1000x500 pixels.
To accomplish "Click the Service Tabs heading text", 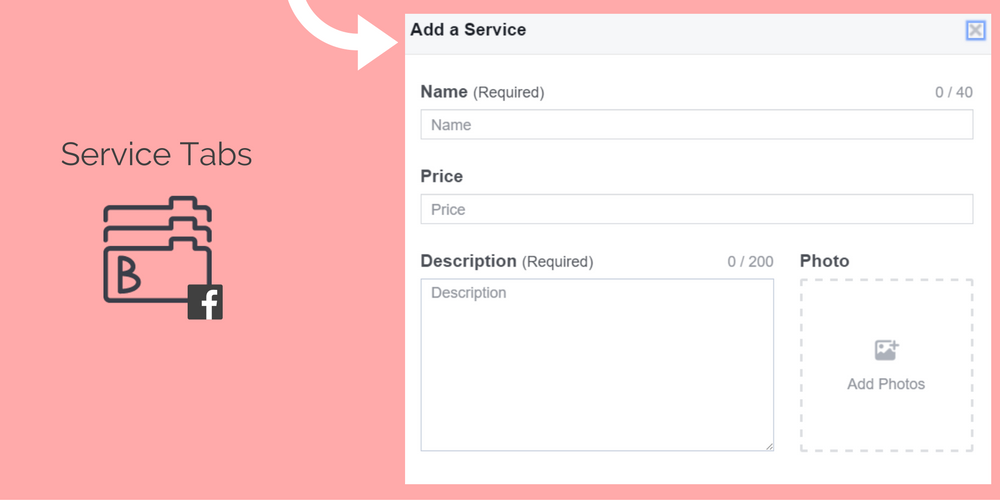I will click(156, 154).
